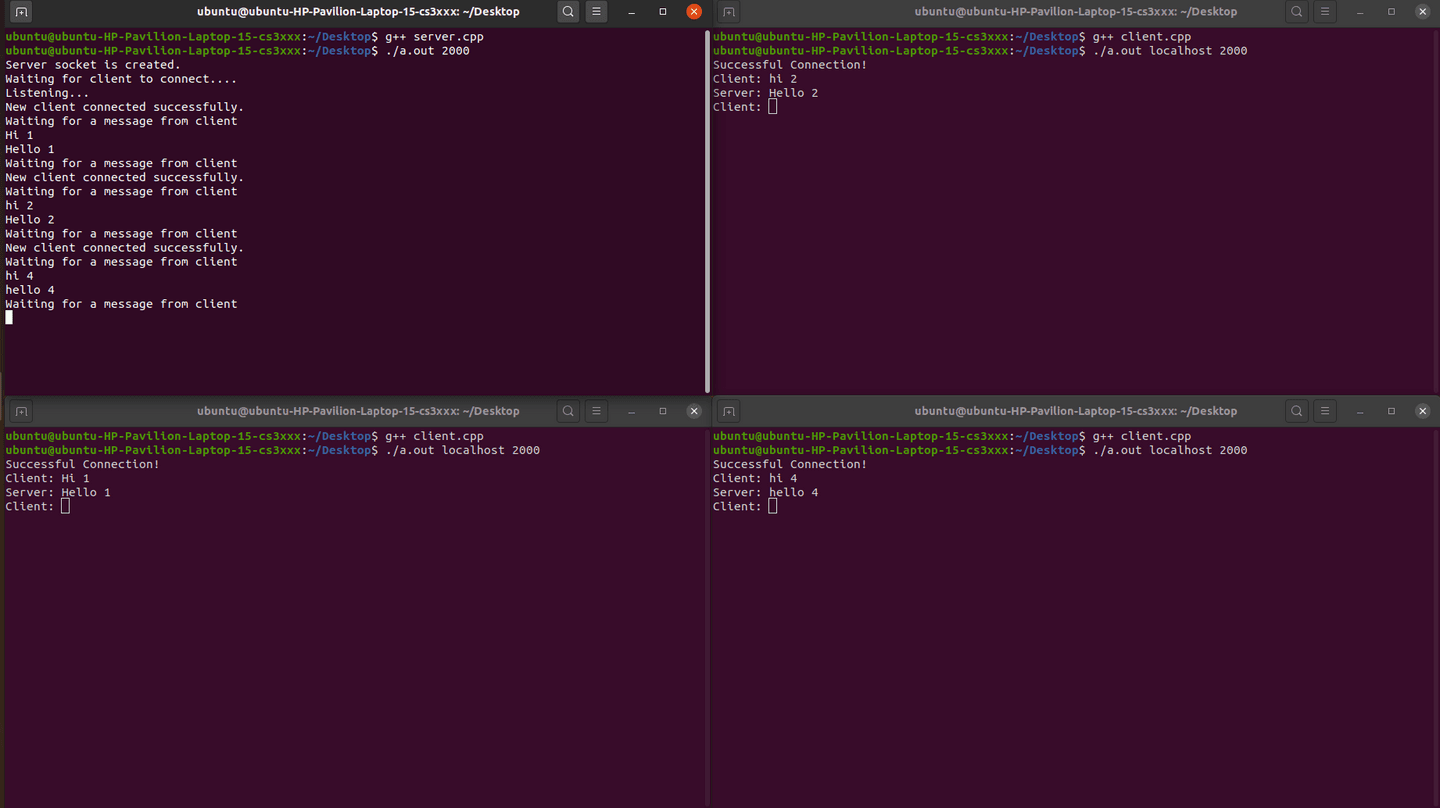
Task: Minimize the 'hi 2' client terminal
Action: click(x=1359, y=12)
